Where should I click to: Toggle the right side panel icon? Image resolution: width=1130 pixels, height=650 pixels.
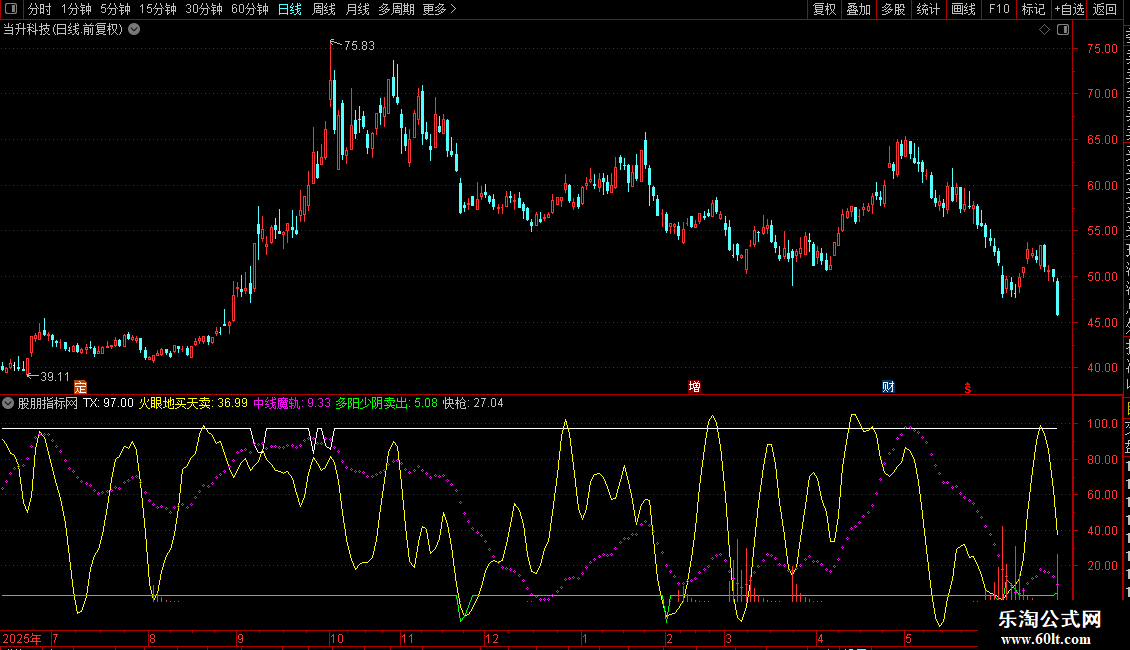1063,30
